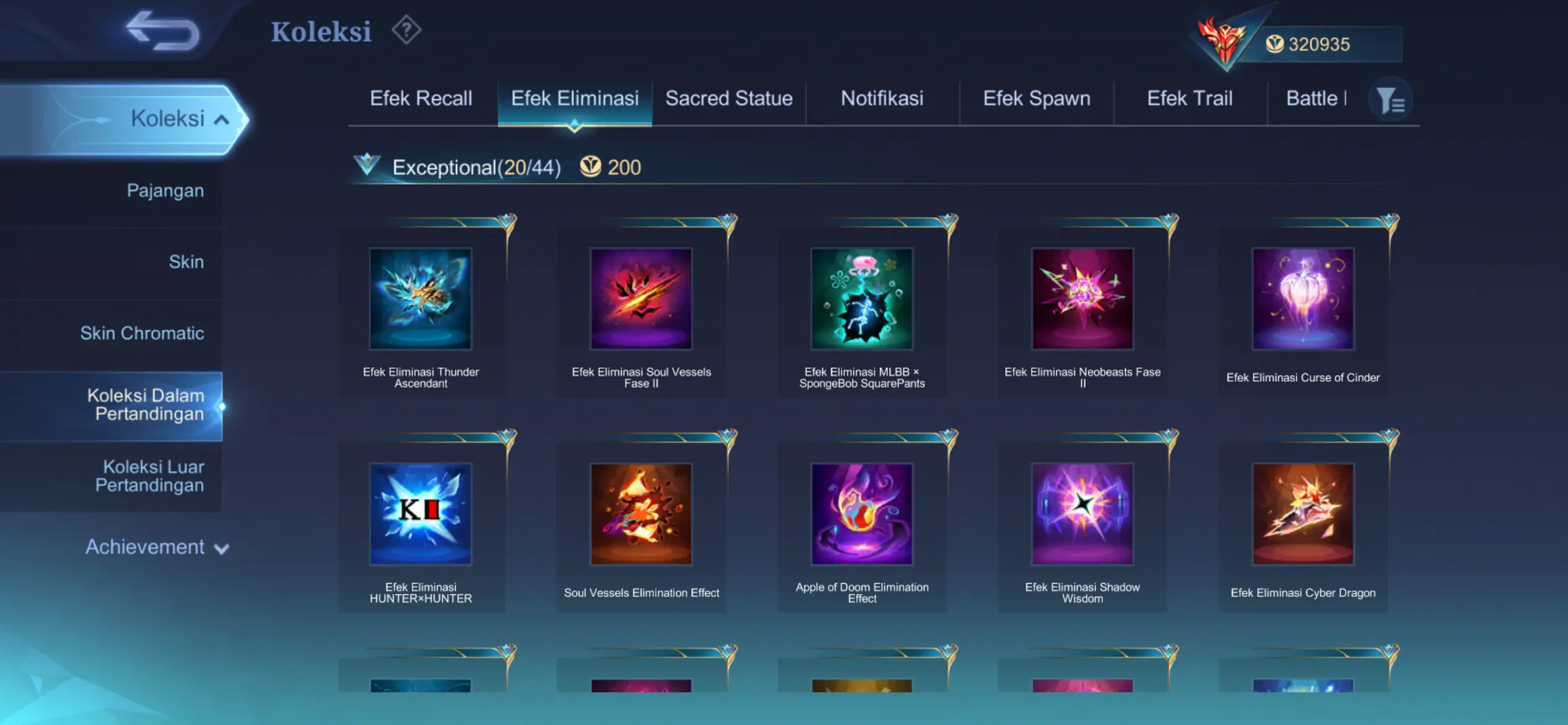This screenshot has height=725, width=1568.
Task: Switch to the Sacred Statue tab
Action: pos(729,99)
